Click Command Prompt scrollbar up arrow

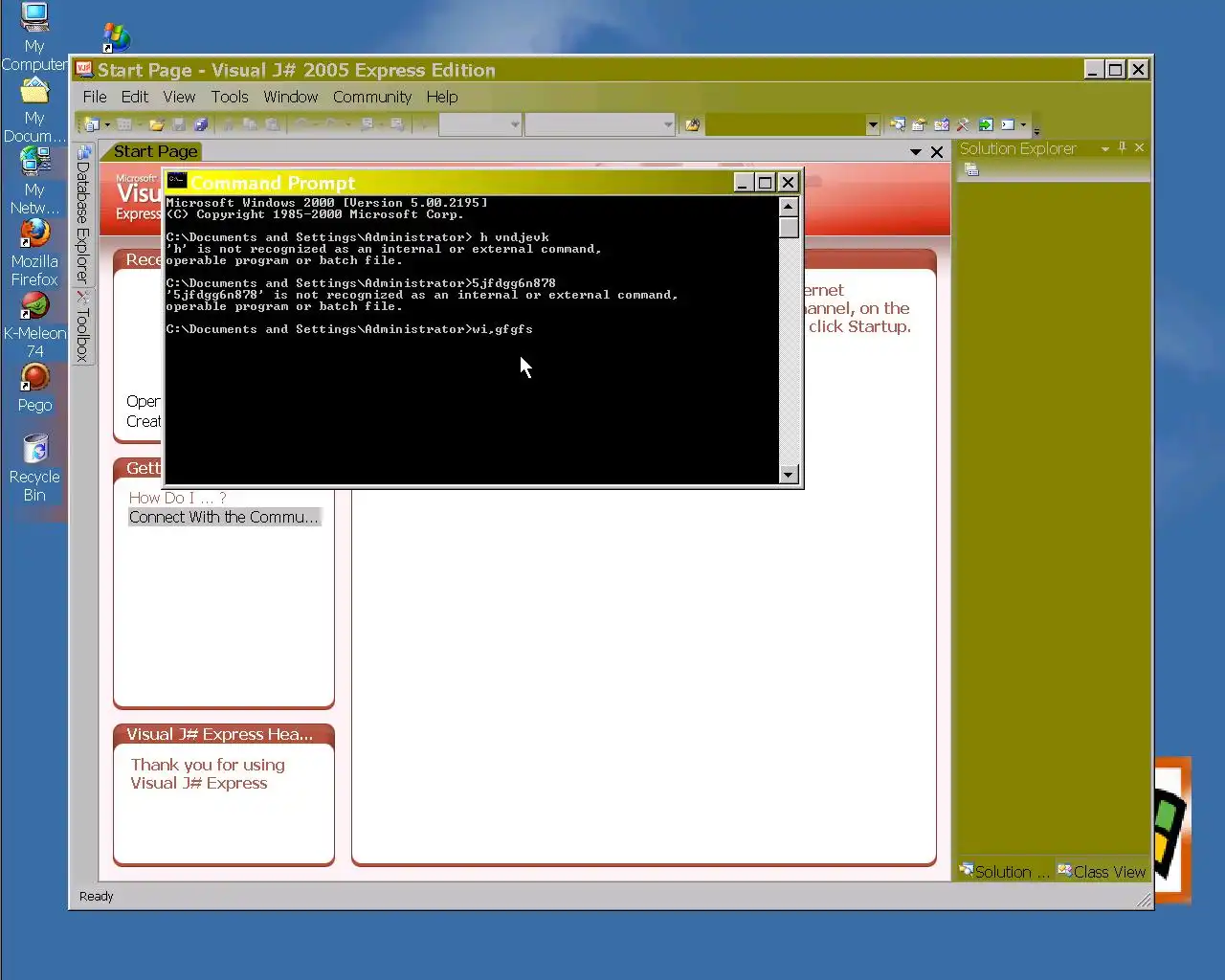click(789, 206)
